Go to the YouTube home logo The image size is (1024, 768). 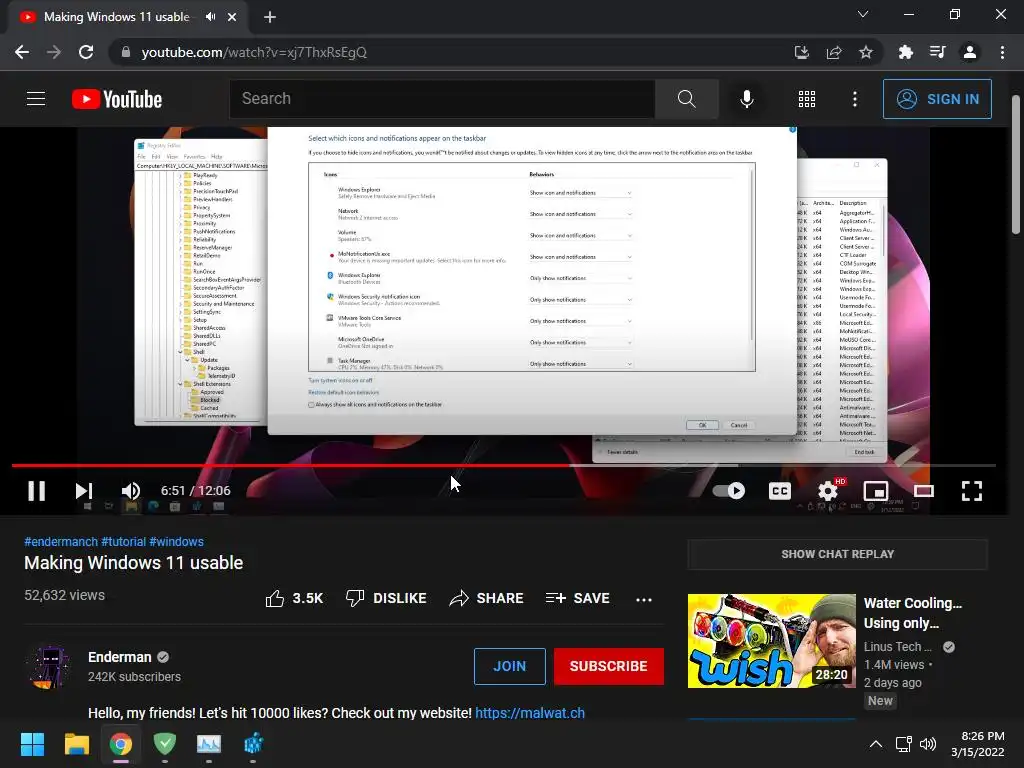click(x=117, y=99)
